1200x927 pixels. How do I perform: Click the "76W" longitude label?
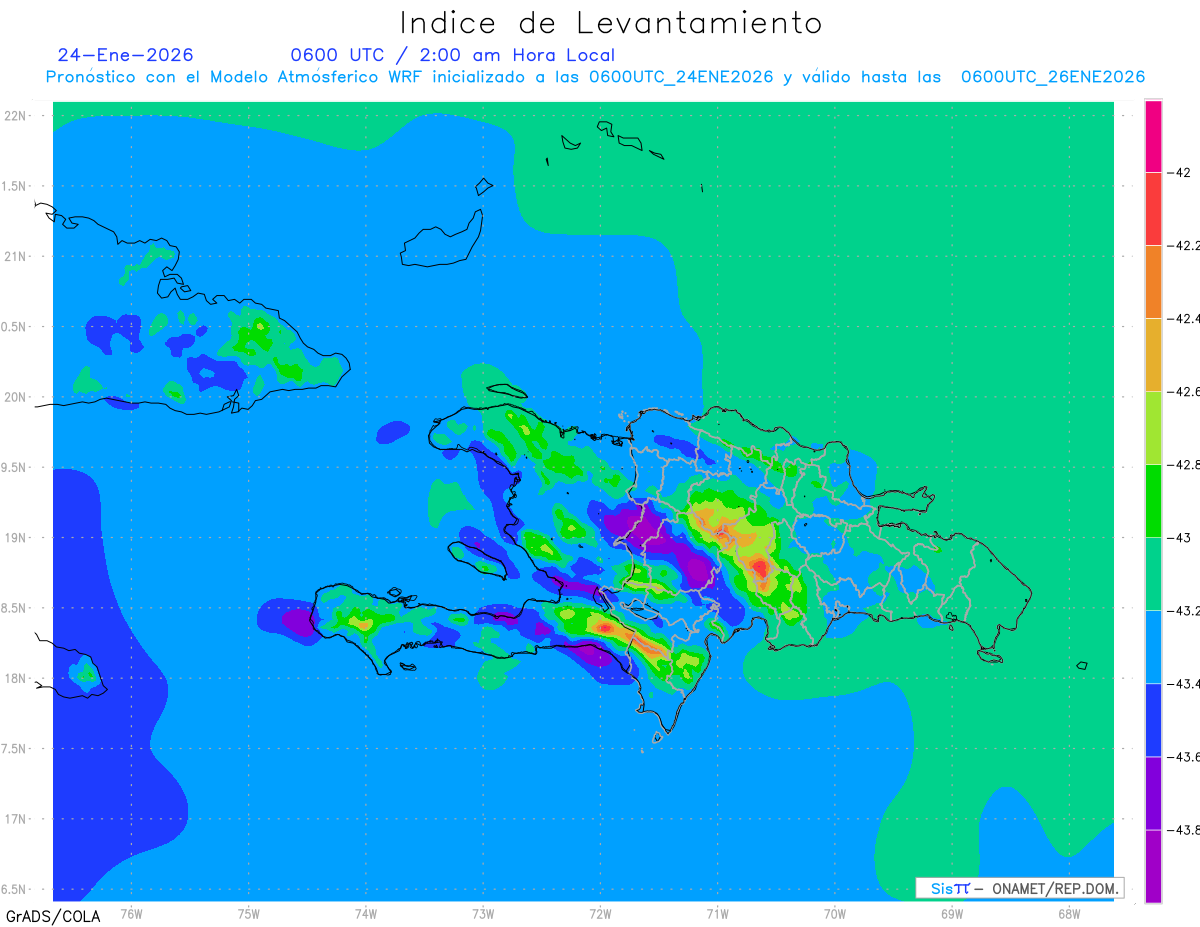click(132, 913)
